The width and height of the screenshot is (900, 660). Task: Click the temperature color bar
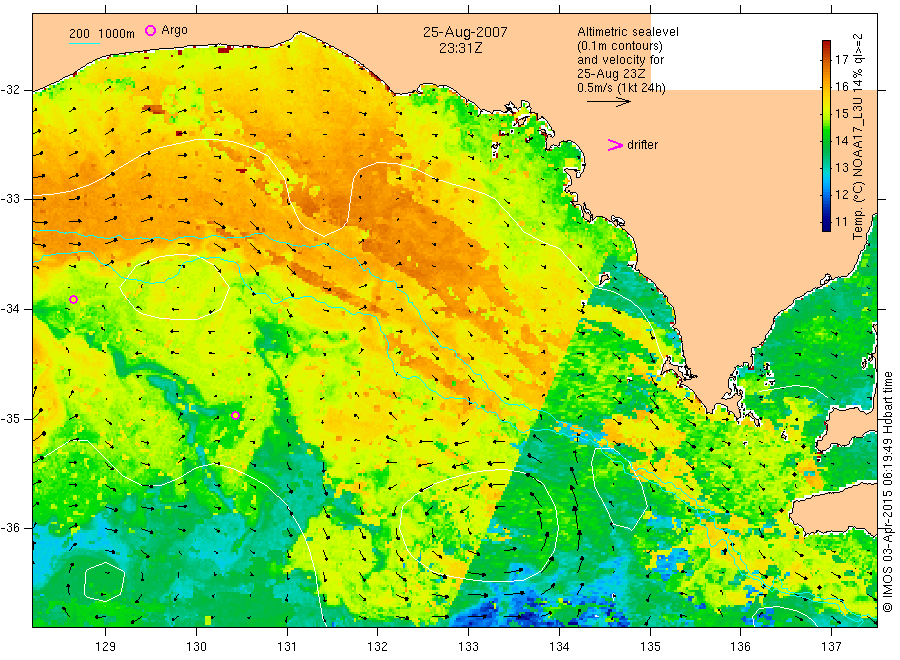point(826,136)
